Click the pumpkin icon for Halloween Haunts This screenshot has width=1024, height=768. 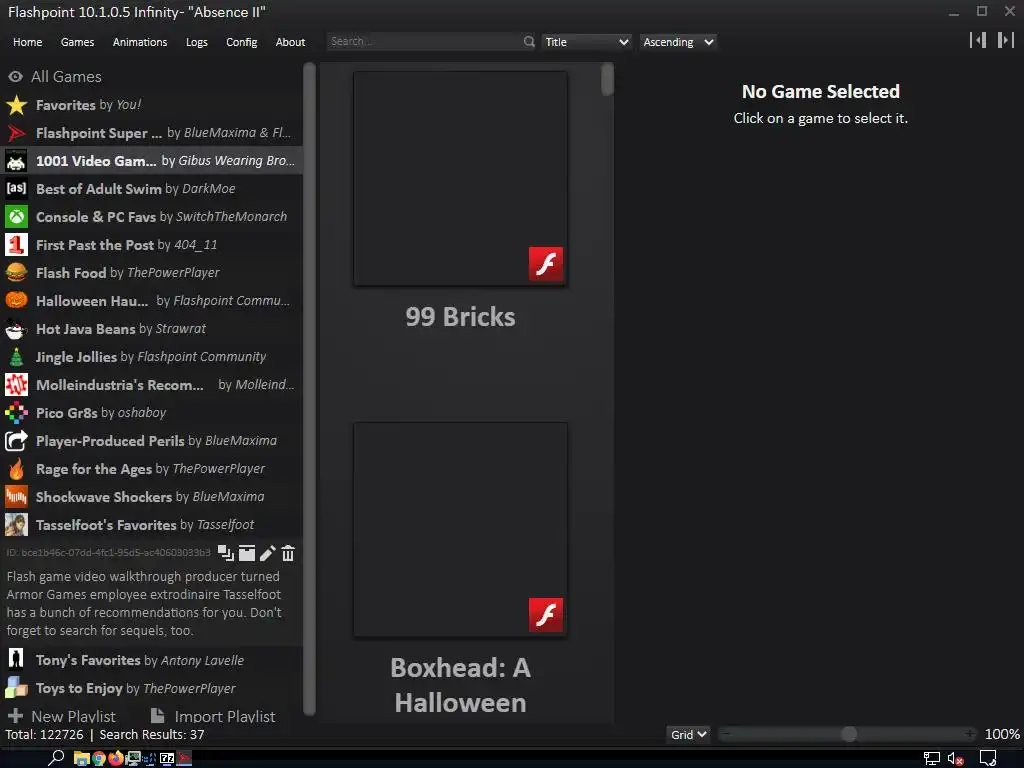[x=16, y=300]
